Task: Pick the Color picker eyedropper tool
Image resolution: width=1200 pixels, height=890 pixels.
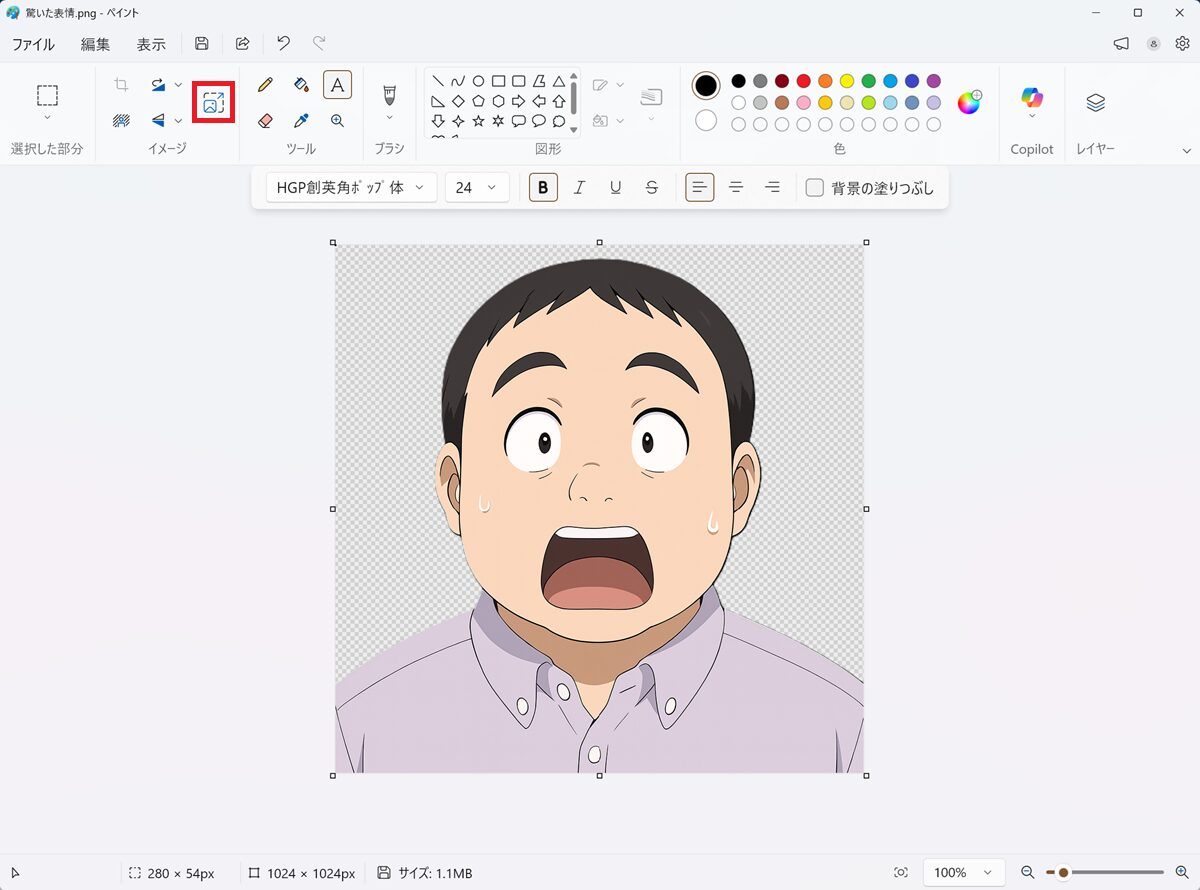Action: click(301, 121)
